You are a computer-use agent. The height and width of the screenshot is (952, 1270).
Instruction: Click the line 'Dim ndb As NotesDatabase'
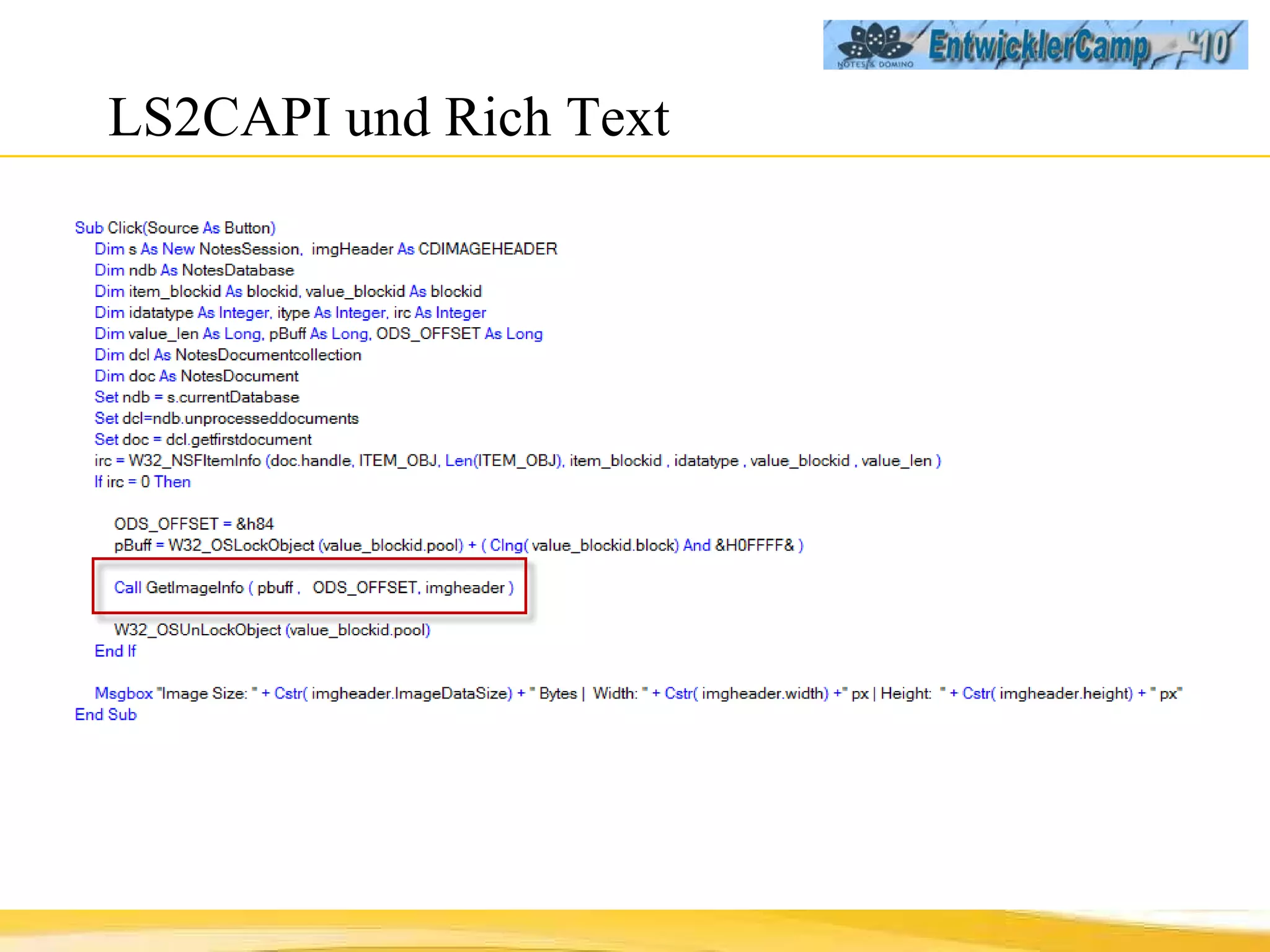point(194,270)
